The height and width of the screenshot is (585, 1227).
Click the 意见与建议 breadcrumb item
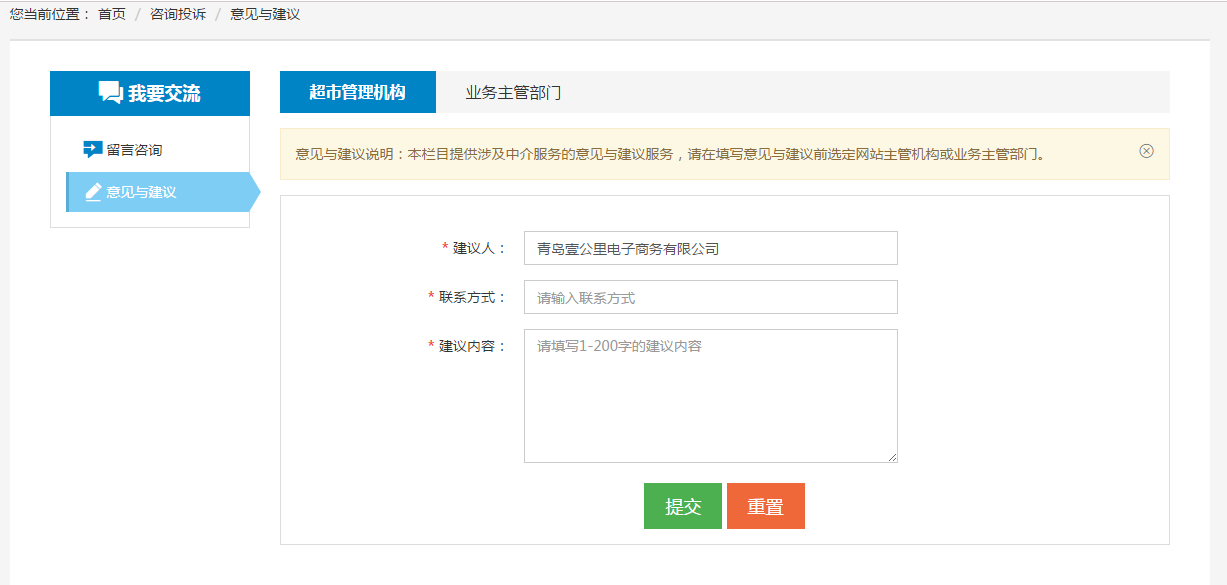click(264, 15)
